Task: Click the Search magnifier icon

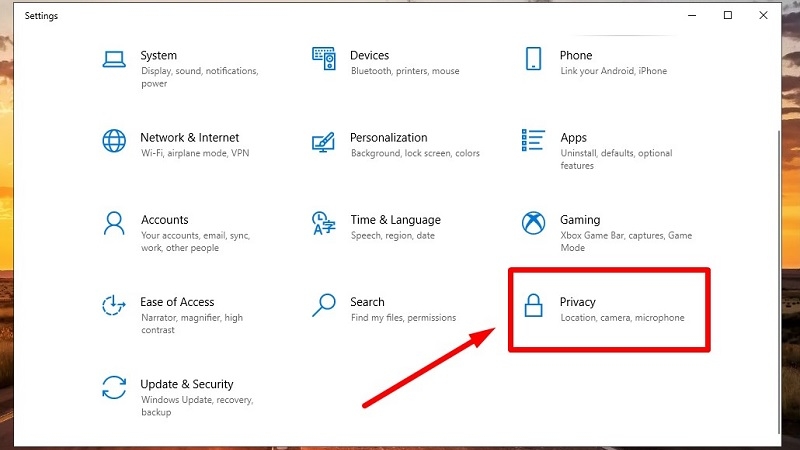Action: 323,305
